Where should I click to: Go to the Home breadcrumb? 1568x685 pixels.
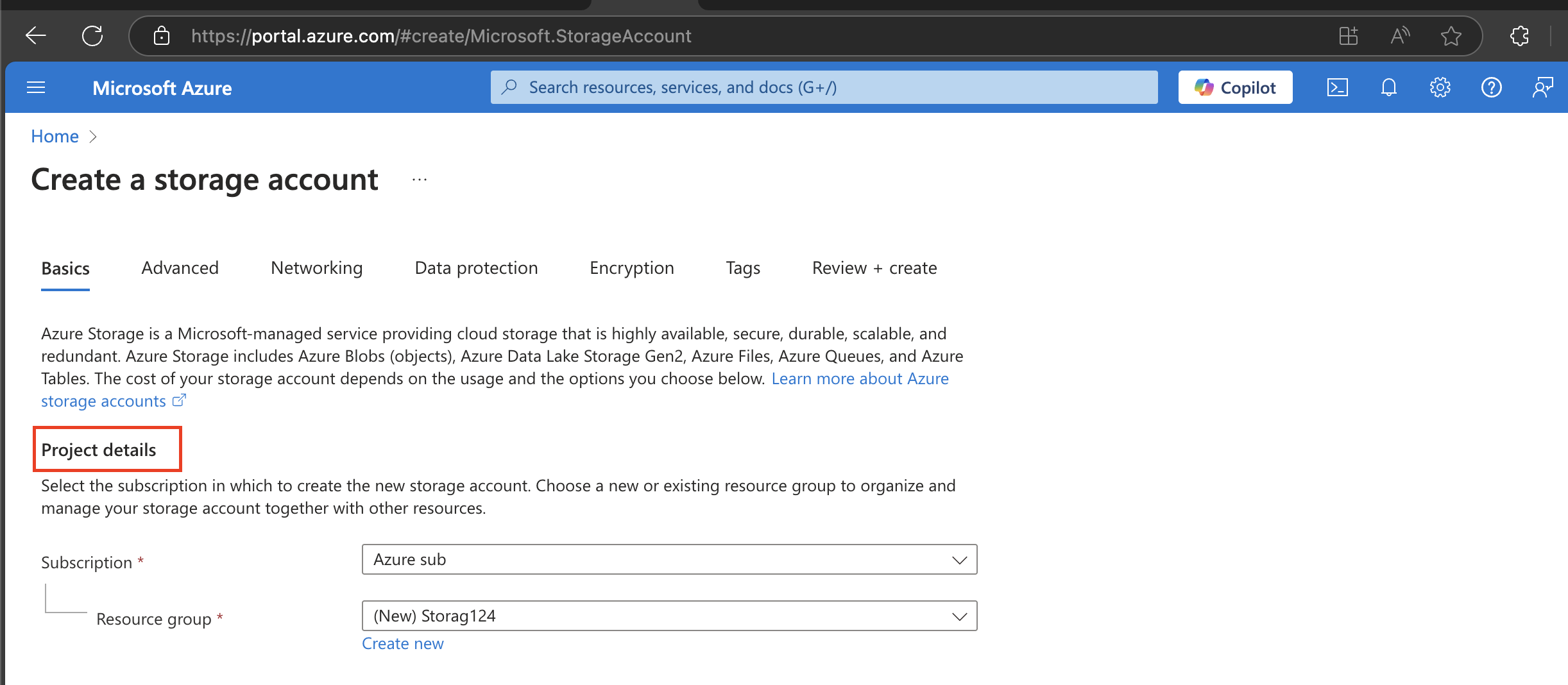coord(55,136)
